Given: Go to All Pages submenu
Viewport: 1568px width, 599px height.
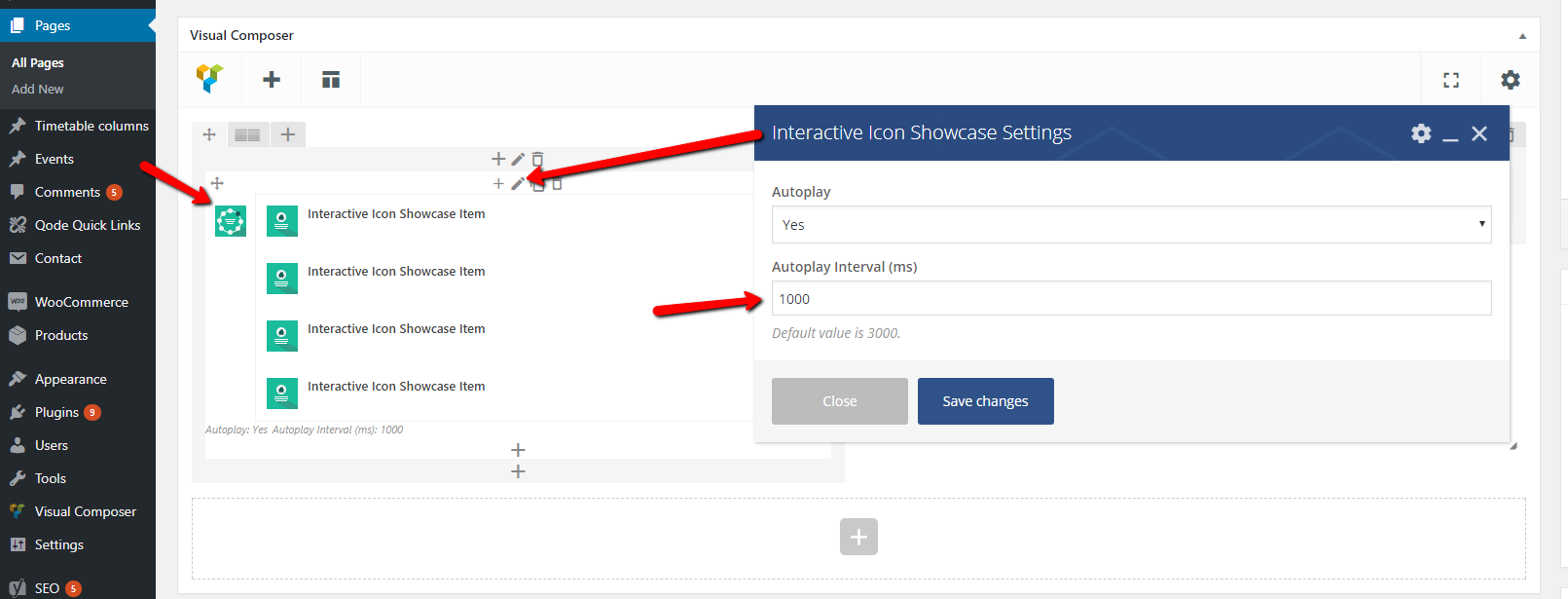Looking at the screenshot, I should click(38, 62).
